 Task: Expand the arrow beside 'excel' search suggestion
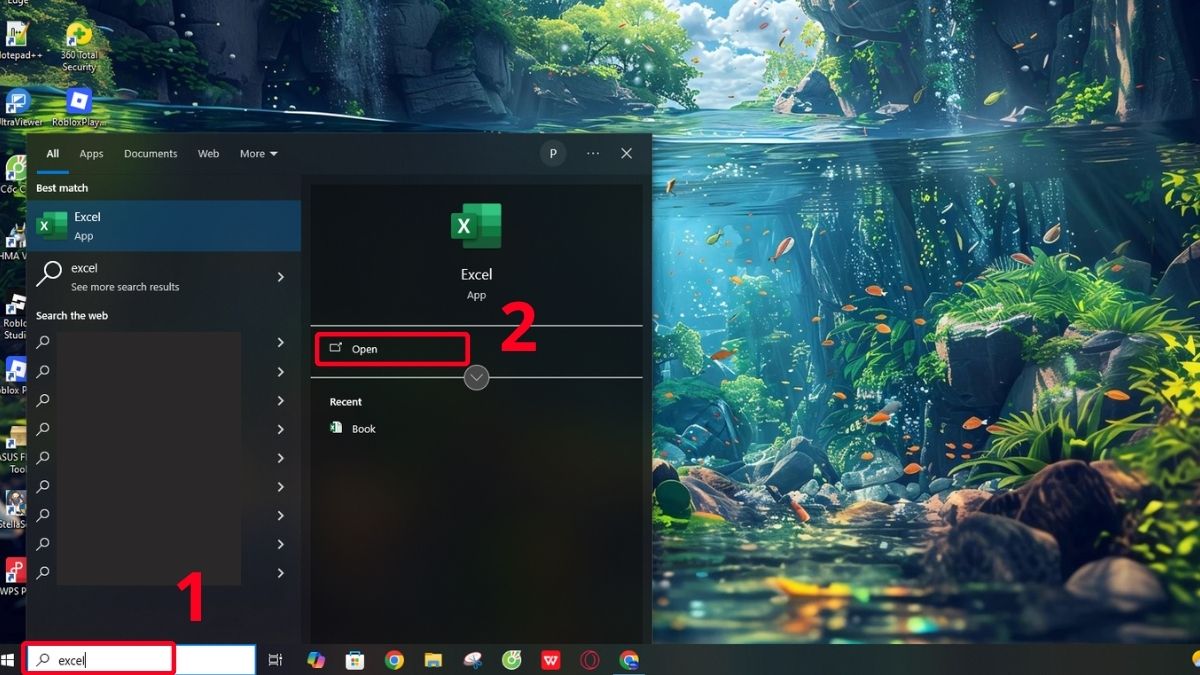[x=280, y=277]
